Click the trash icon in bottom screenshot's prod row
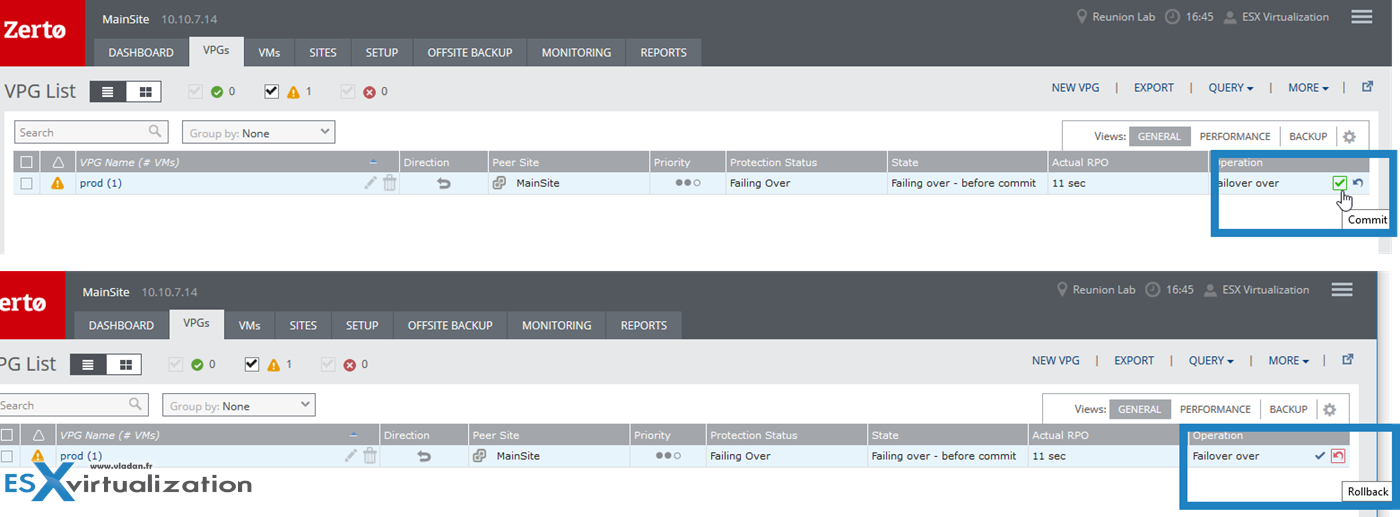The width and height of the screenshot is (1400, 517). [x=369, y=456]
